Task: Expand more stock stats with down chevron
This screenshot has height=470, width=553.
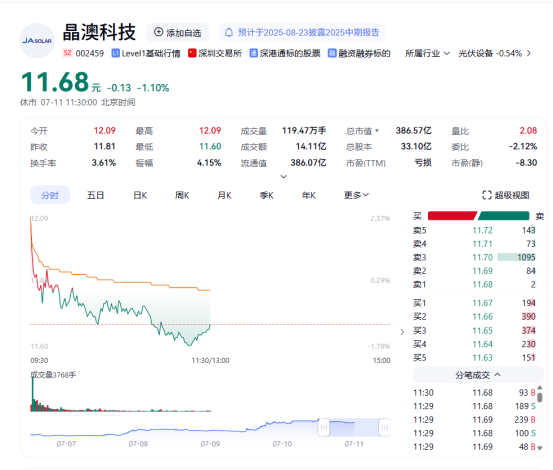Action: click(x=284, y=176)
